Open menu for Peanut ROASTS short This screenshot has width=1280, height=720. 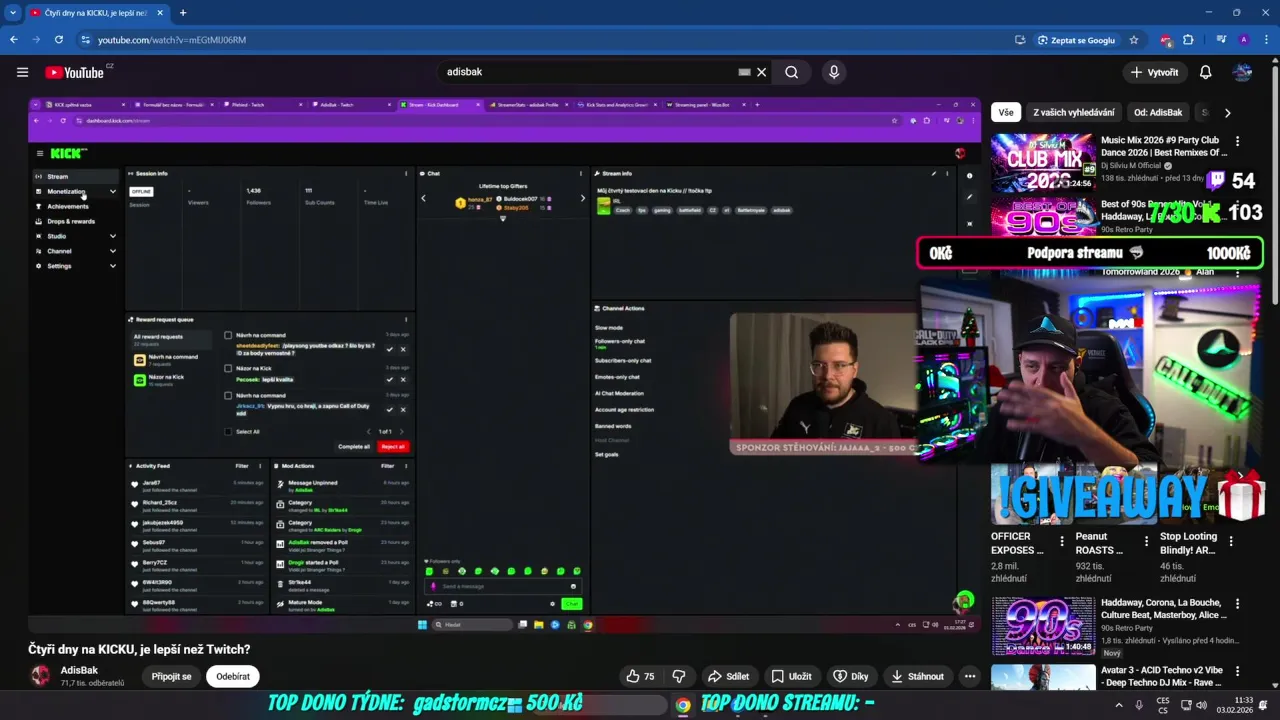point(1146,541)
